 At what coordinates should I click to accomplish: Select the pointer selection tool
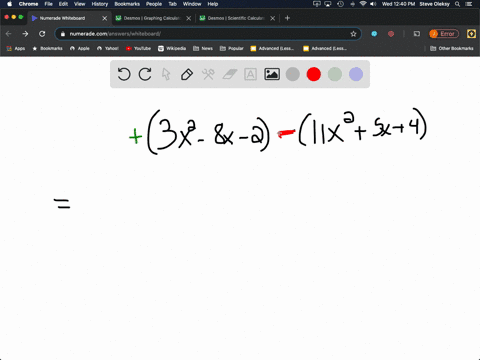[166, 74]
